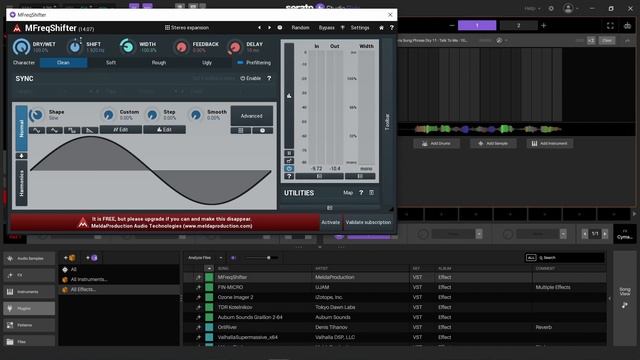The height and width of the screenshot is (360, 640).
Task: Click the red DELAY knob
Action: click(x=235, y=47)
